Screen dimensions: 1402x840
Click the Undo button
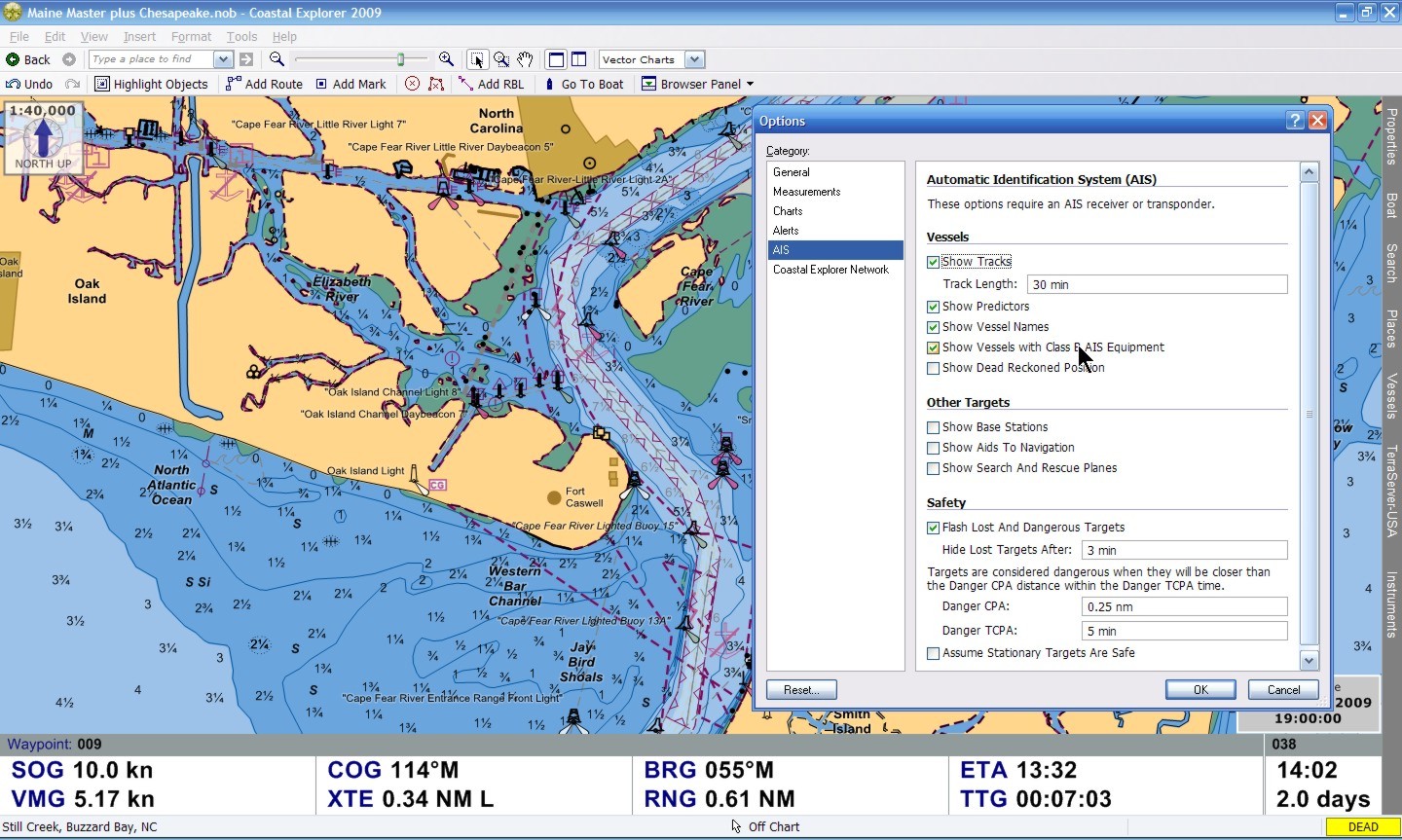(x=29, y=84)
